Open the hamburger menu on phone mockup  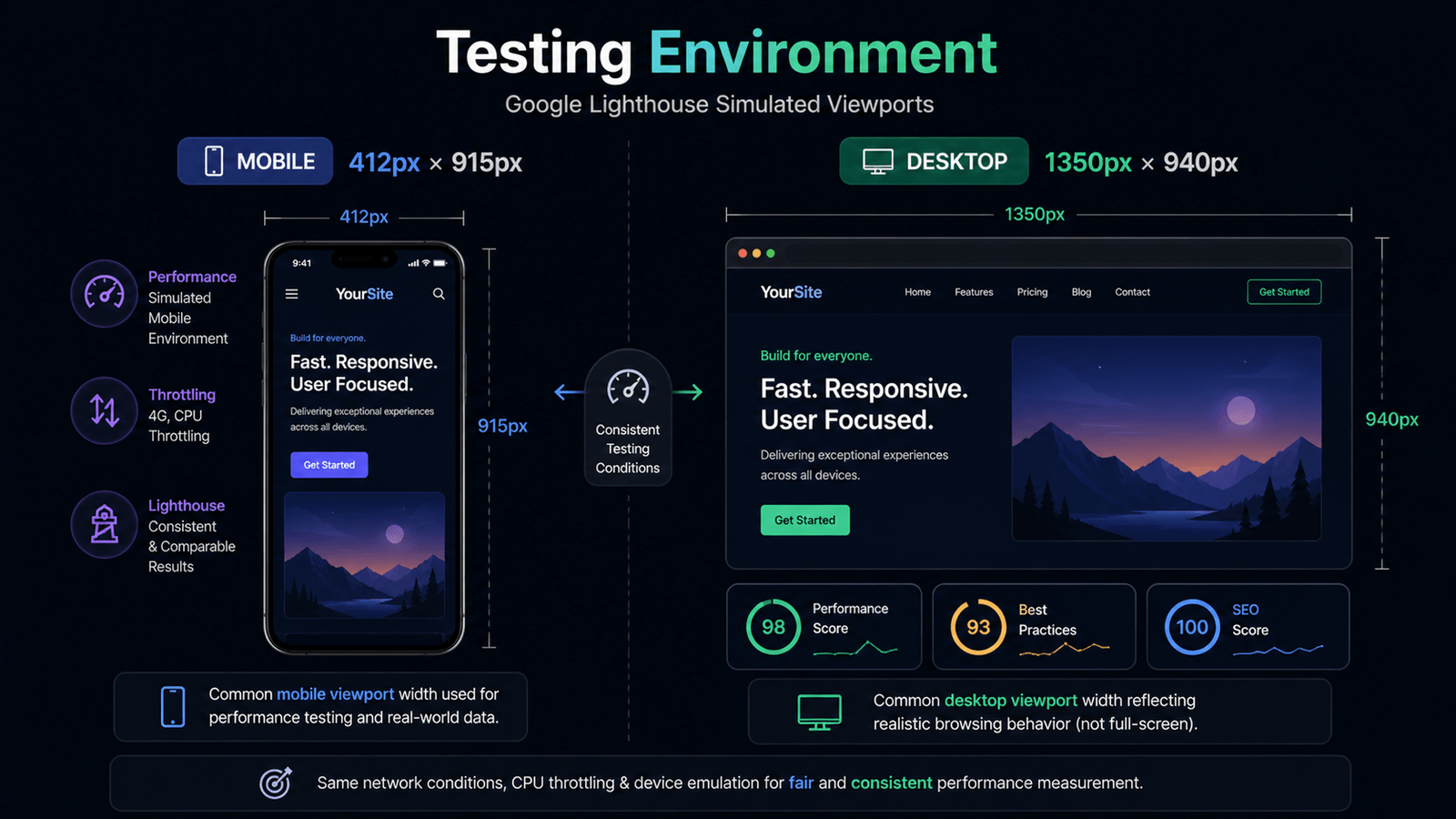pos(292,294)
